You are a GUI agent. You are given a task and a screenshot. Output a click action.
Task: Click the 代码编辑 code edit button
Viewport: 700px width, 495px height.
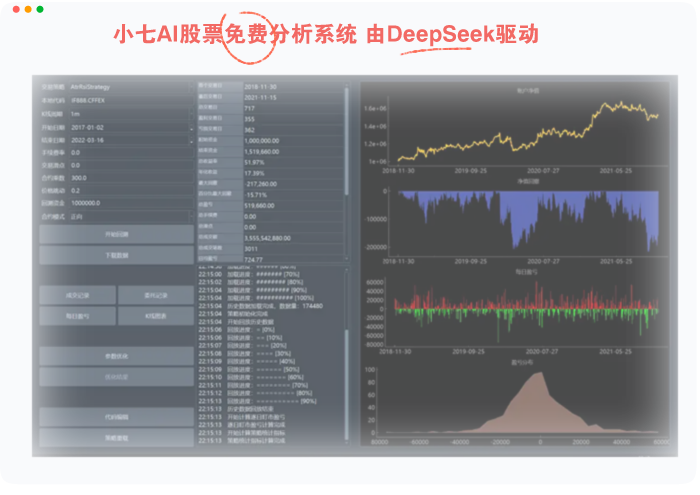(x=116, y=416)
